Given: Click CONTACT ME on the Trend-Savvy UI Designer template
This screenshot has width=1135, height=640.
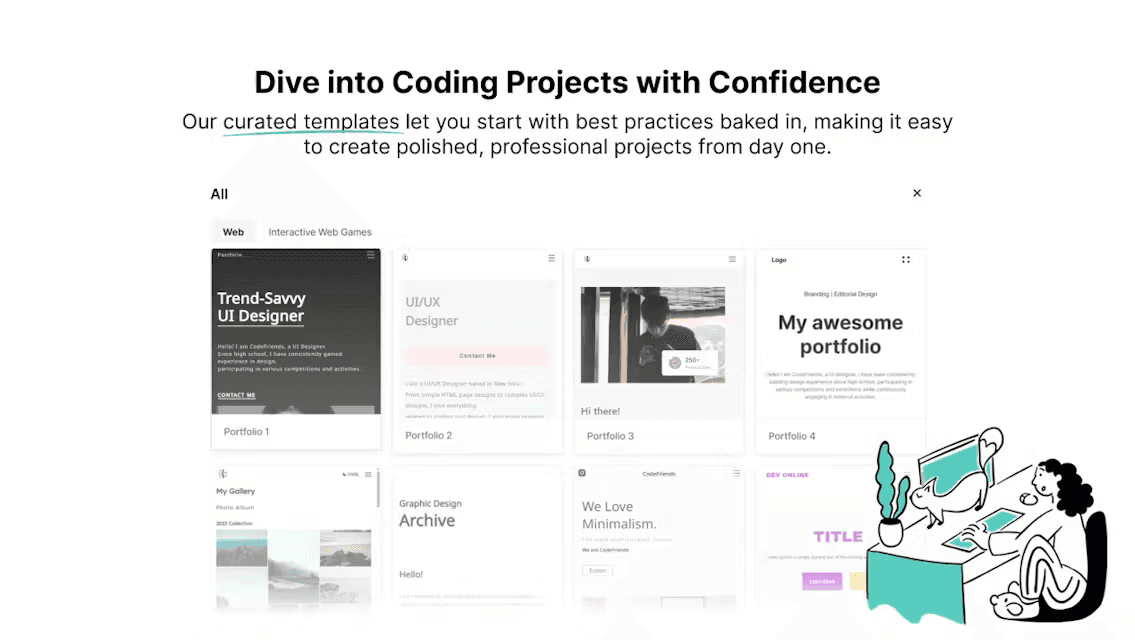Looking at the screenshot, I should click(x=236, y=395).
